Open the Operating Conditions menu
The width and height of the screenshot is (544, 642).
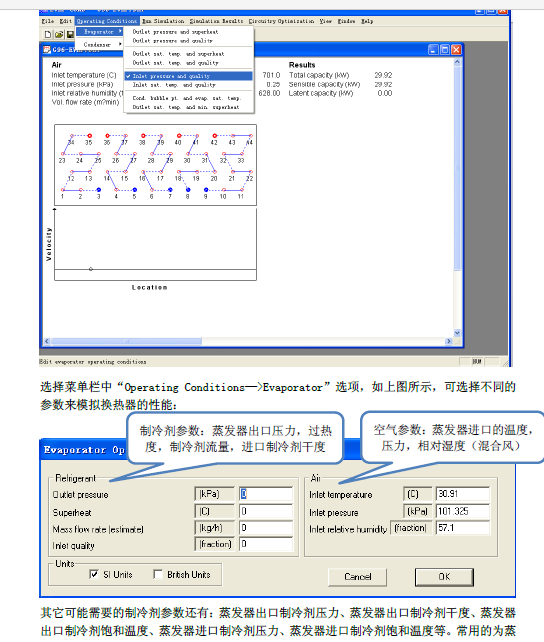pyautogui.click(x=107, y=21)
